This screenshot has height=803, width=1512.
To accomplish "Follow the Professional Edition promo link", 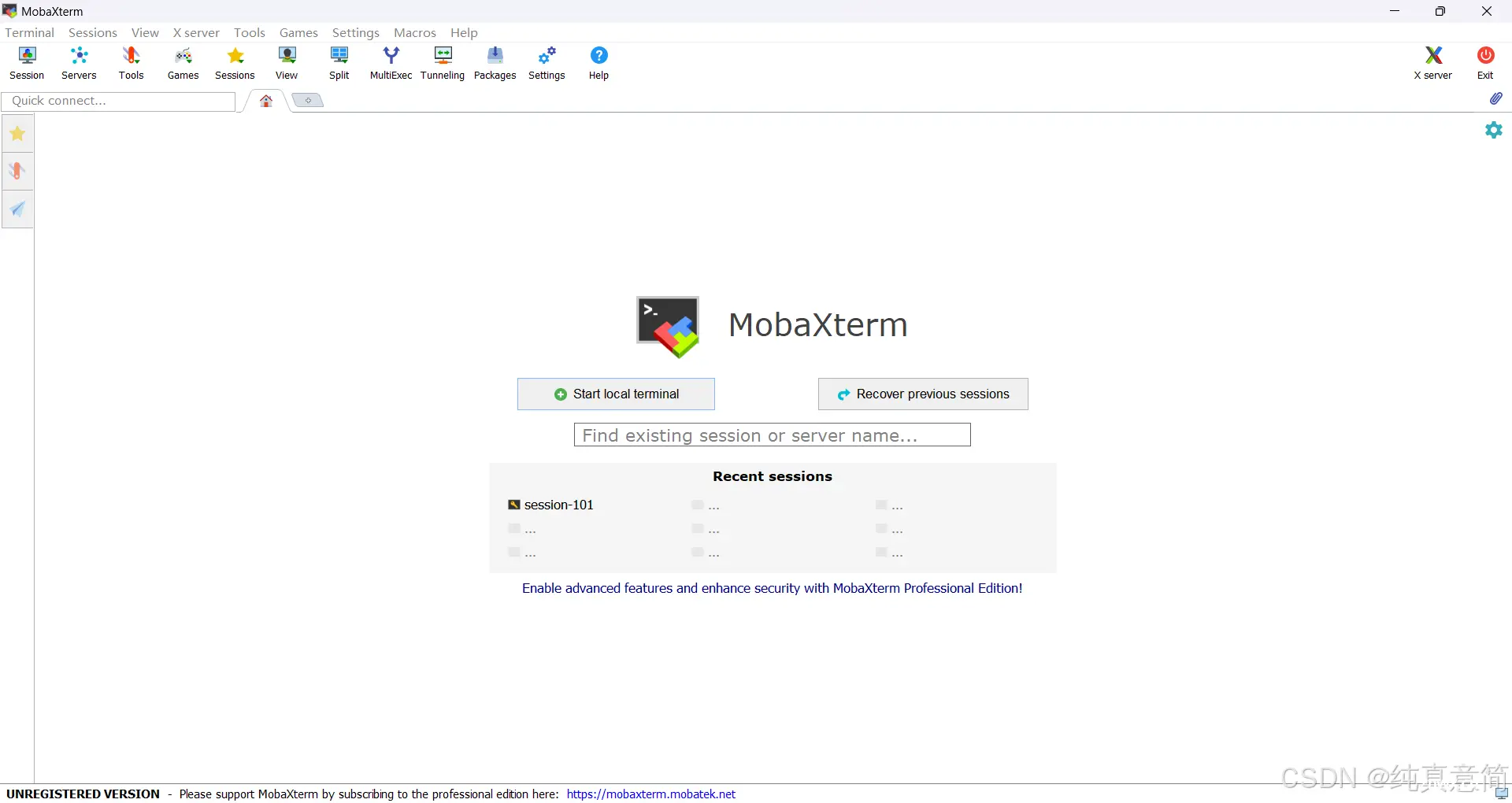I will (x=772, y=588).
